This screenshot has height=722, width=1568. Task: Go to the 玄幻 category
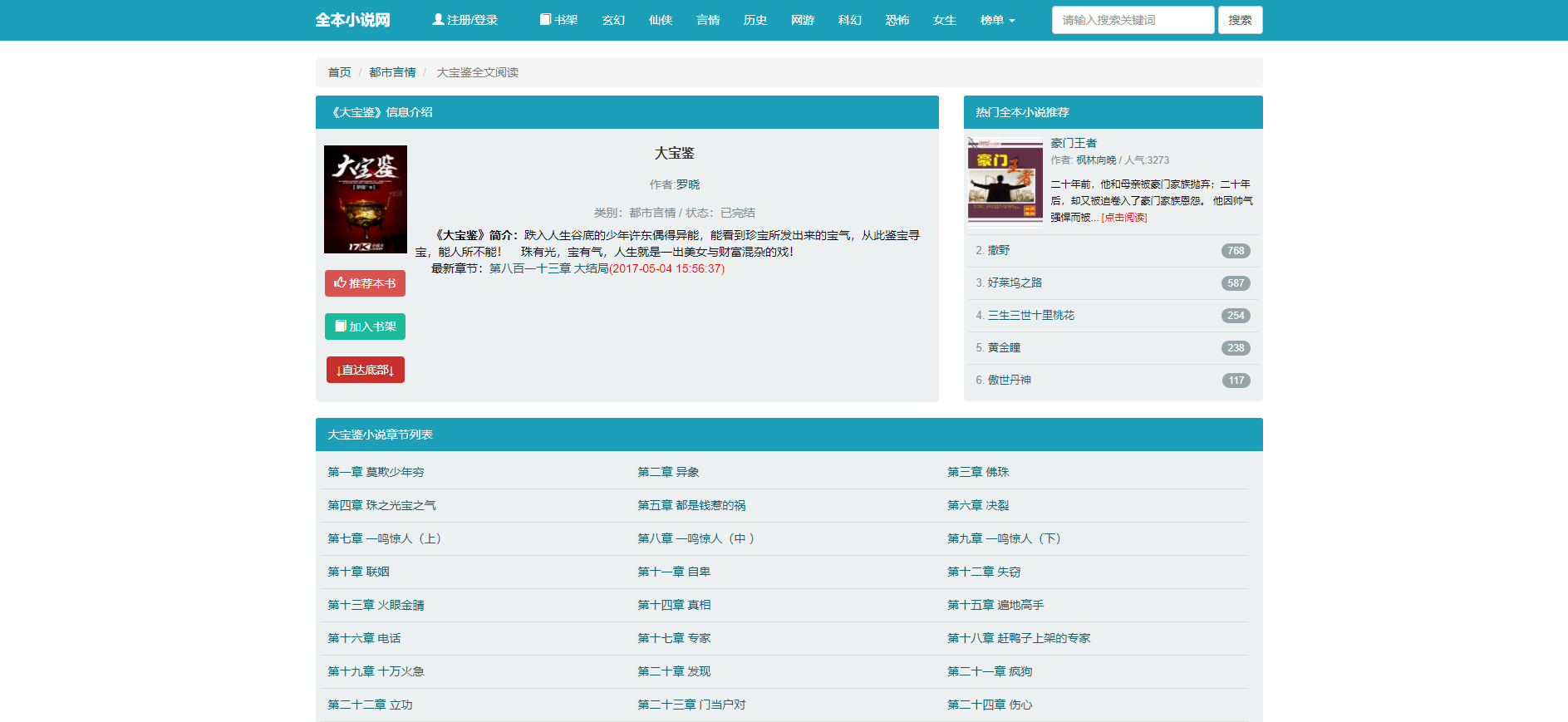(613, 20)
